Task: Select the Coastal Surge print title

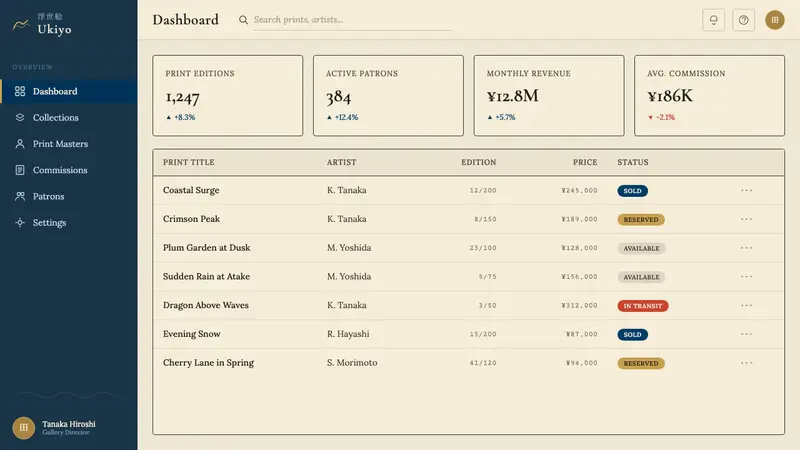Action: click(x=191, y=190)
